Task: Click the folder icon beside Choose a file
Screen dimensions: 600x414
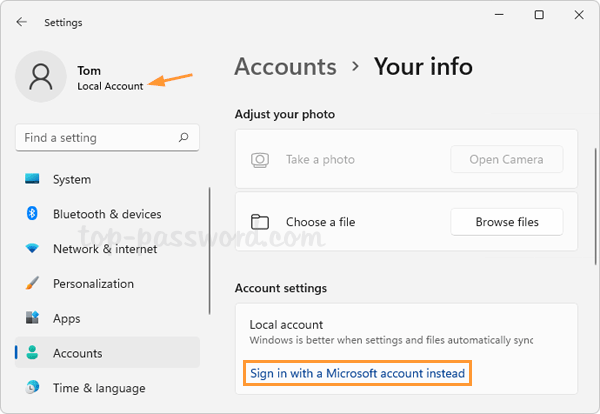Action: (260, 222)
